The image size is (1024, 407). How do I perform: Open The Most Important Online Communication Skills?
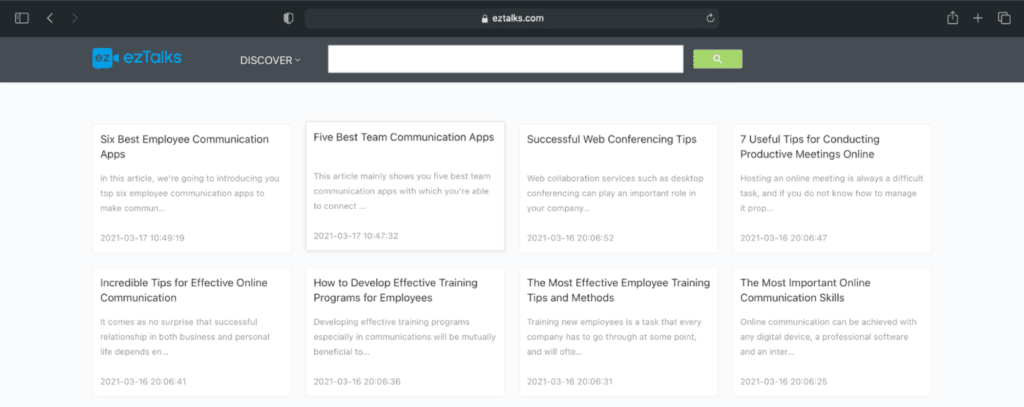806,290
